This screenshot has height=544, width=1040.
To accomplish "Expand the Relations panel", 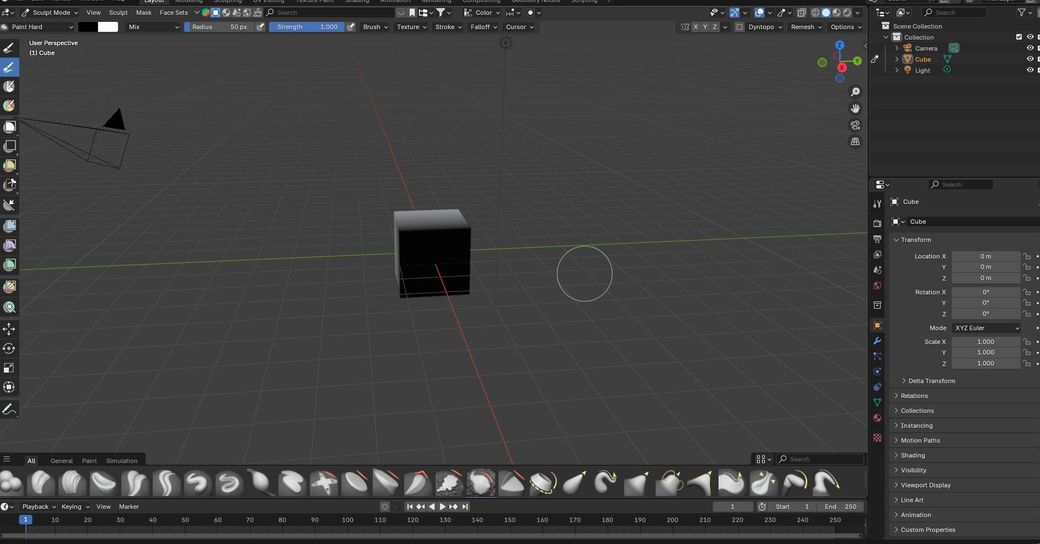I will [x=914, y=396].
